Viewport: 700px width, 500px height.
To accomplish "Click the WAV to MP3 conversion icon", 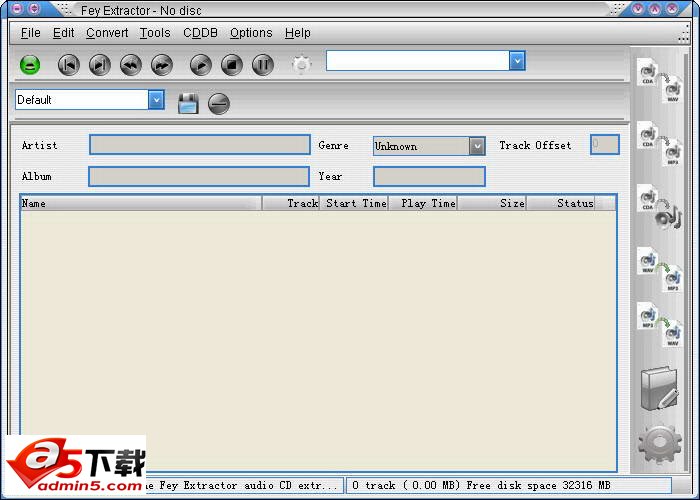I will point(659,270).
